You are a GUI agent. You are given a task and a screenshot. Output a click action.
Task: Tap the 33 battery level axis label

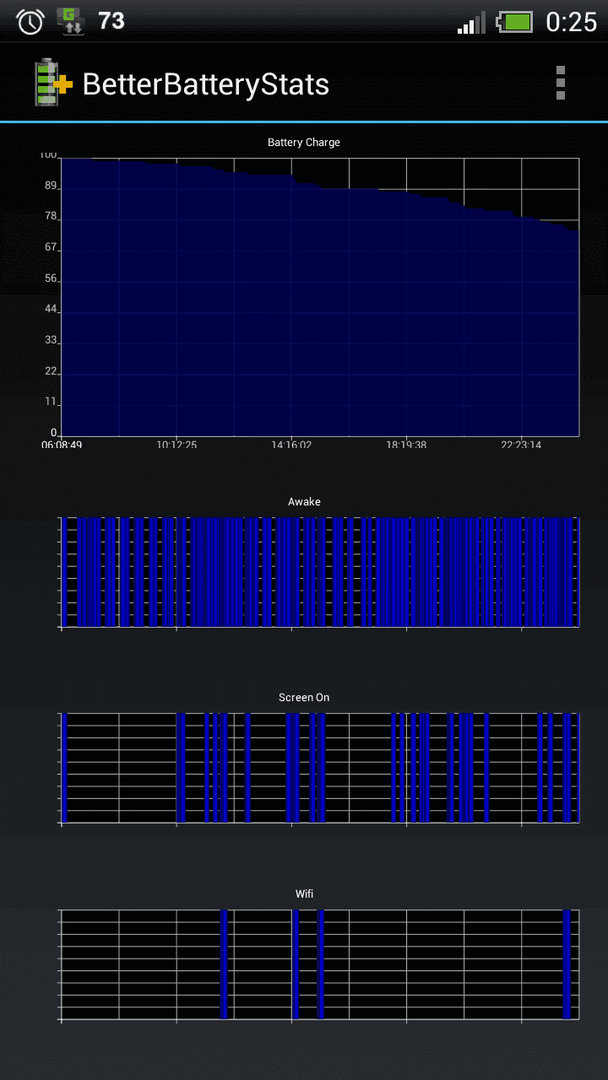point(50,342)
